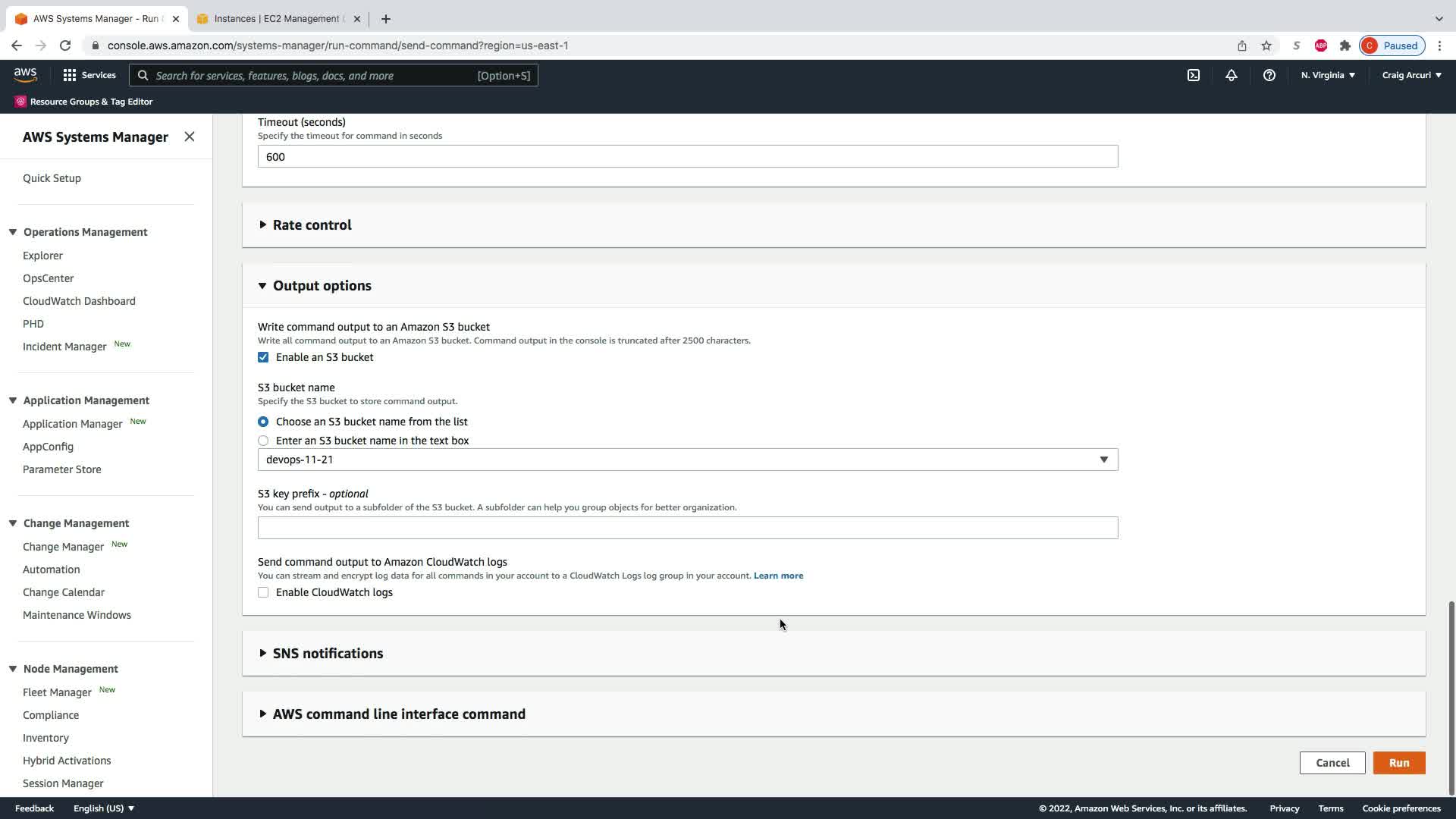Open AWS CloudShell icon in header
Viewport: 1456px width, 819px height.
tap(1193, 75)
